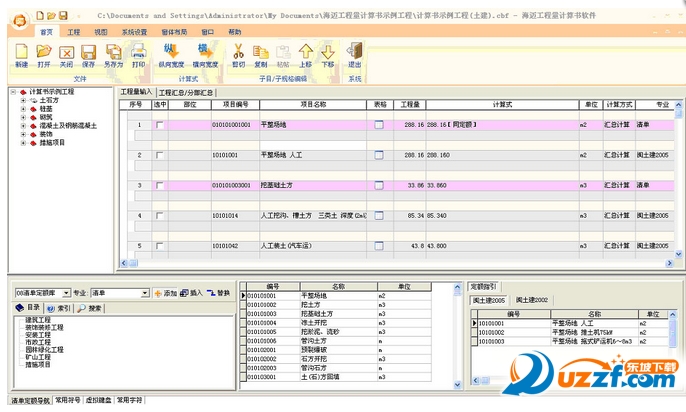This screenshot has width=686, height=412.
Task: Open the 08清单定额库 dropdown
Action: click(x=66, y=293)
